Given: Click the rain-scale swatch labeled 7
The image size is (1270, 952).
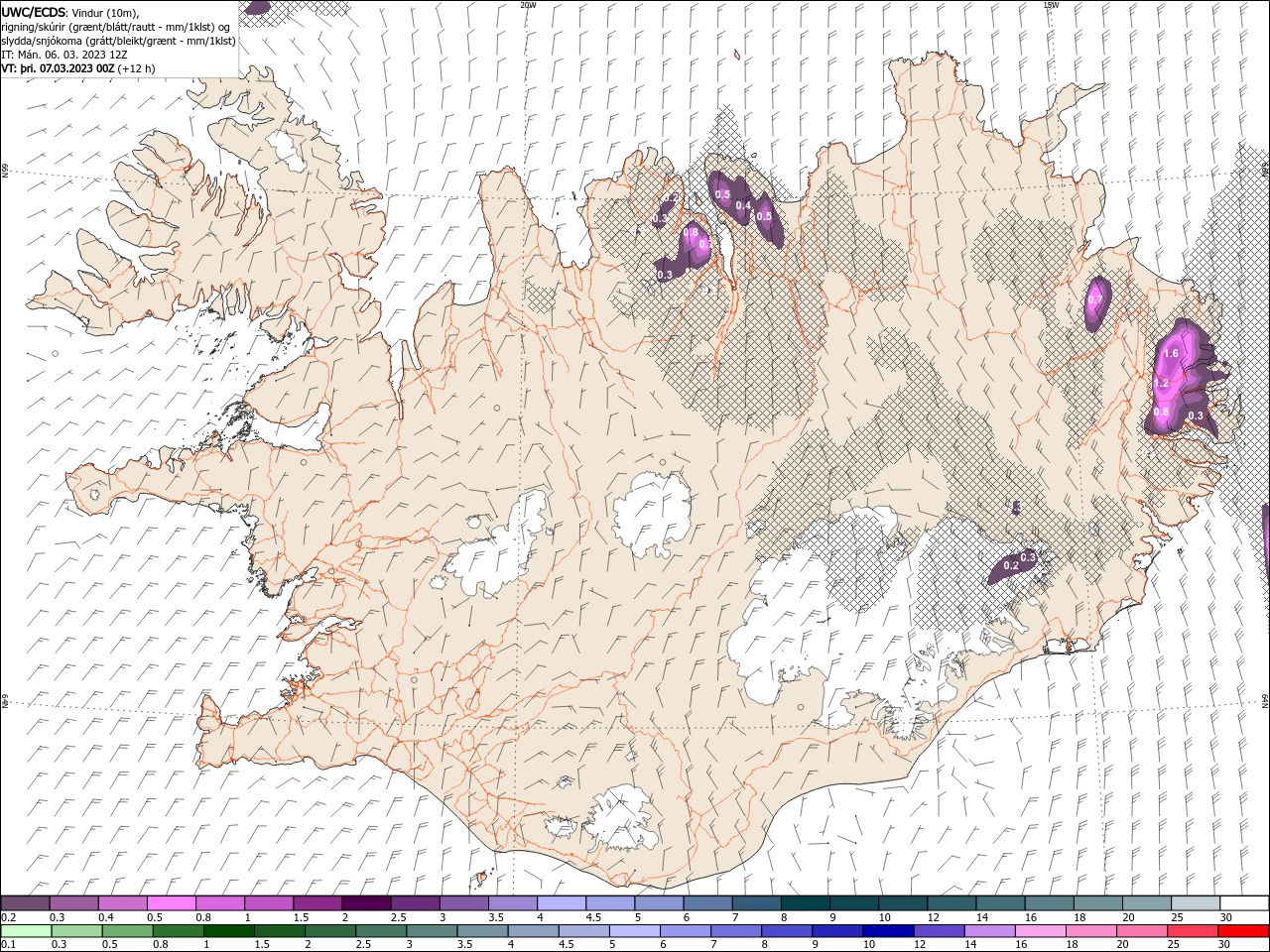Looking at the screenshot, I should click(x=736, y=930).
